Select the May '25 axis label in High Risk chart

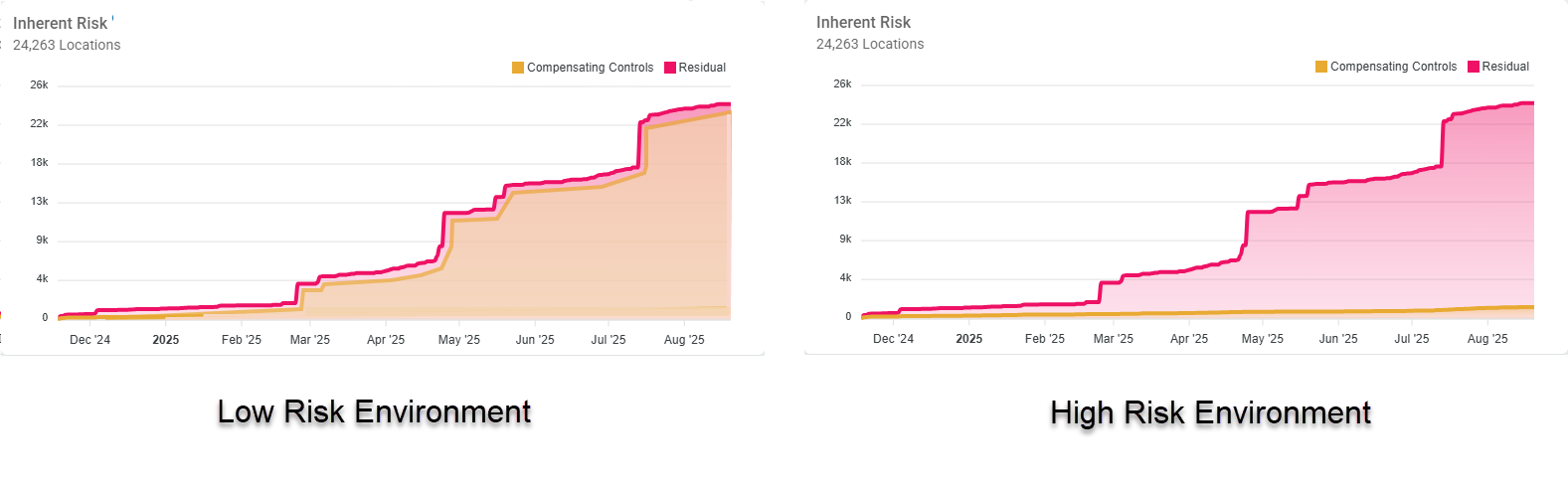click(x=1263, y=339)
